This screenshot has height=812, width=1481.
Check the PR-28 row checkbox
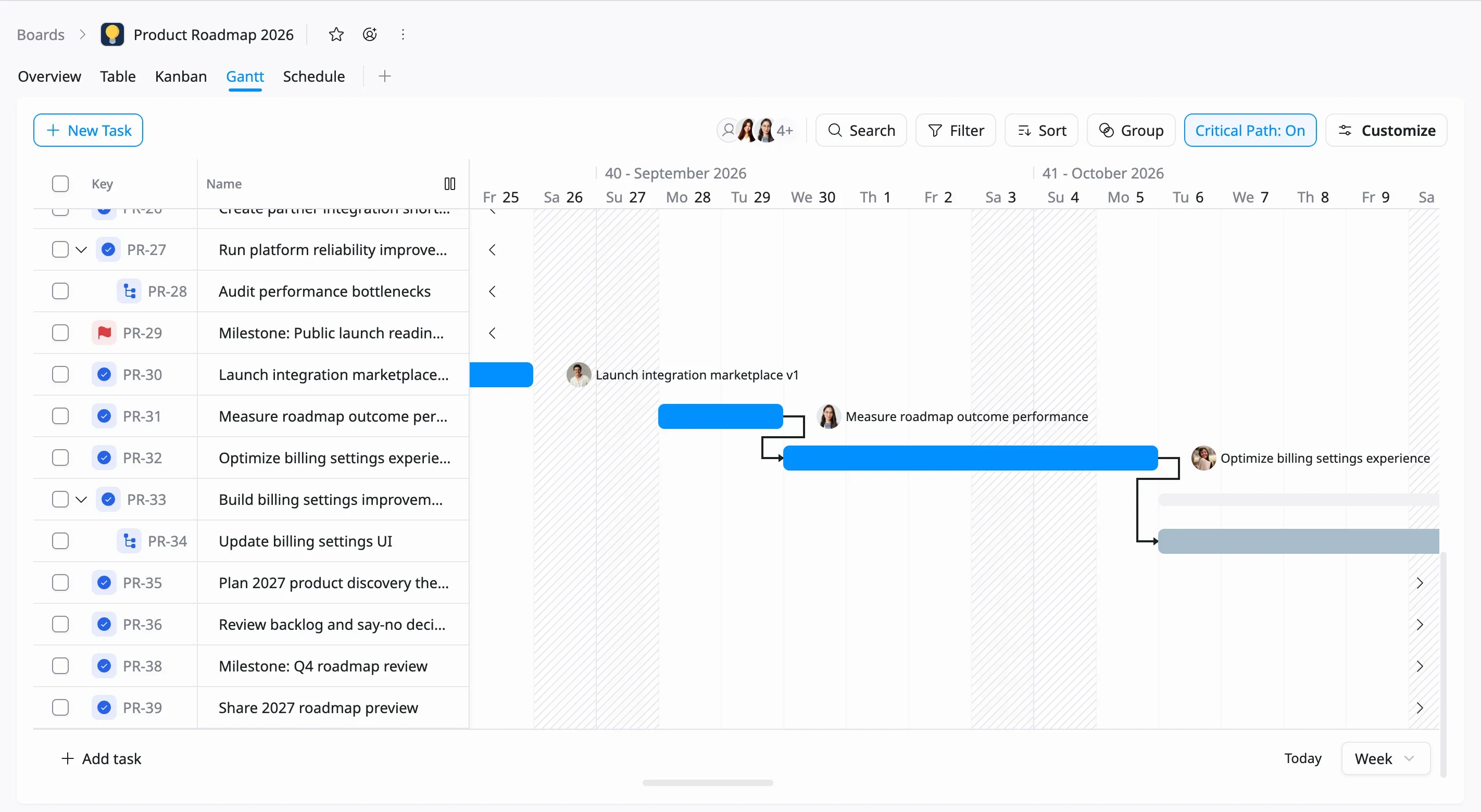[x=60, y=291]
